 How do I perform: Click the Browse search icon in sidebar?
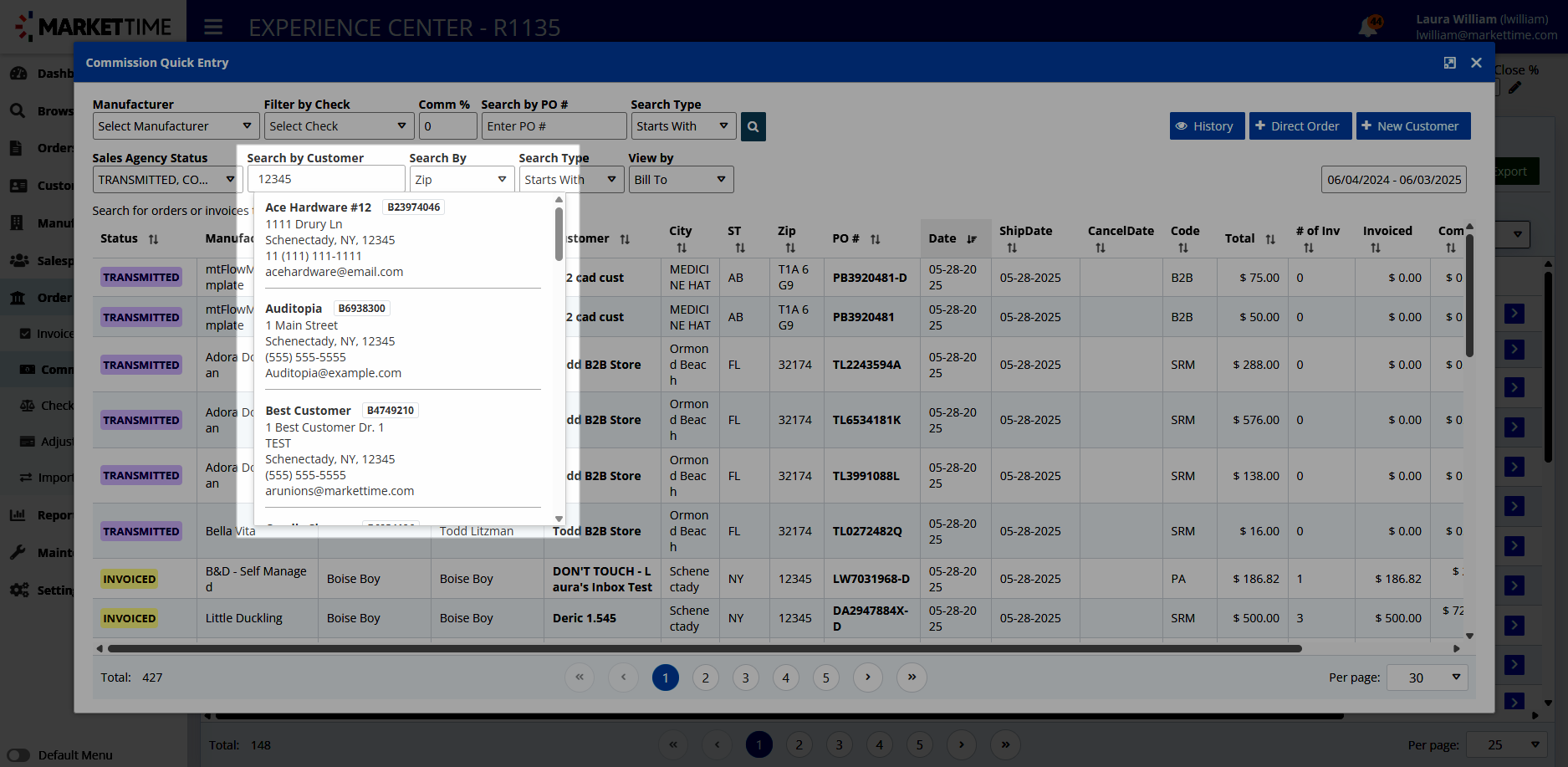pos(18,110)
